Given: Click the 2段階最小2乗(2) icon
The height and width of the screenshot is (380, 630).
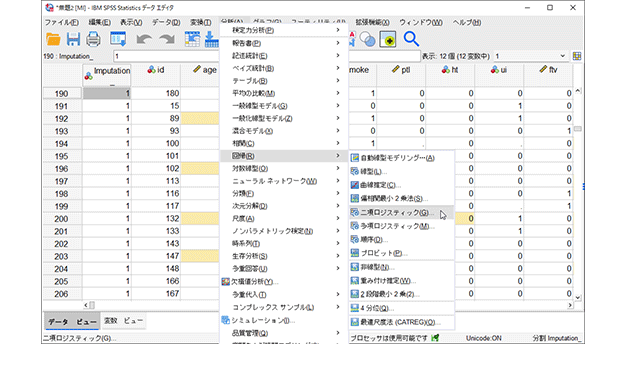Looking at the screenshot, I should click(x=354, y=294).
